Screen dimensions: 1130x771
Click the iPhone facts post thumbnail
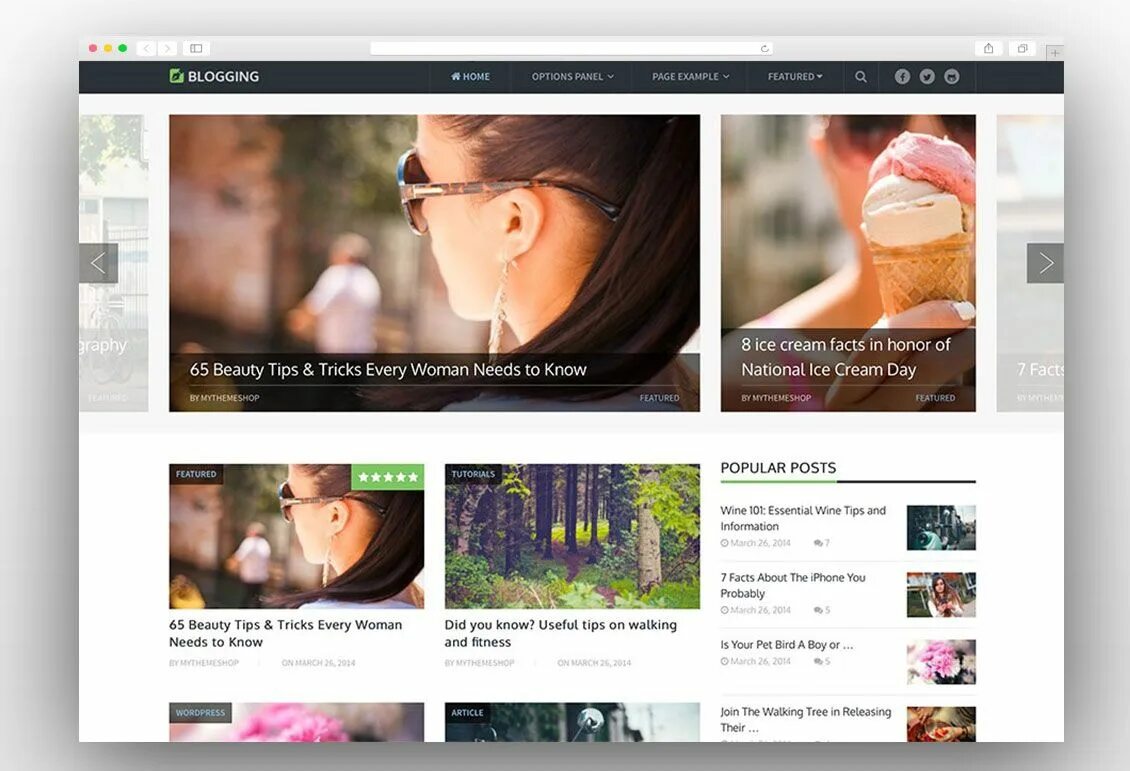point(941,594)
